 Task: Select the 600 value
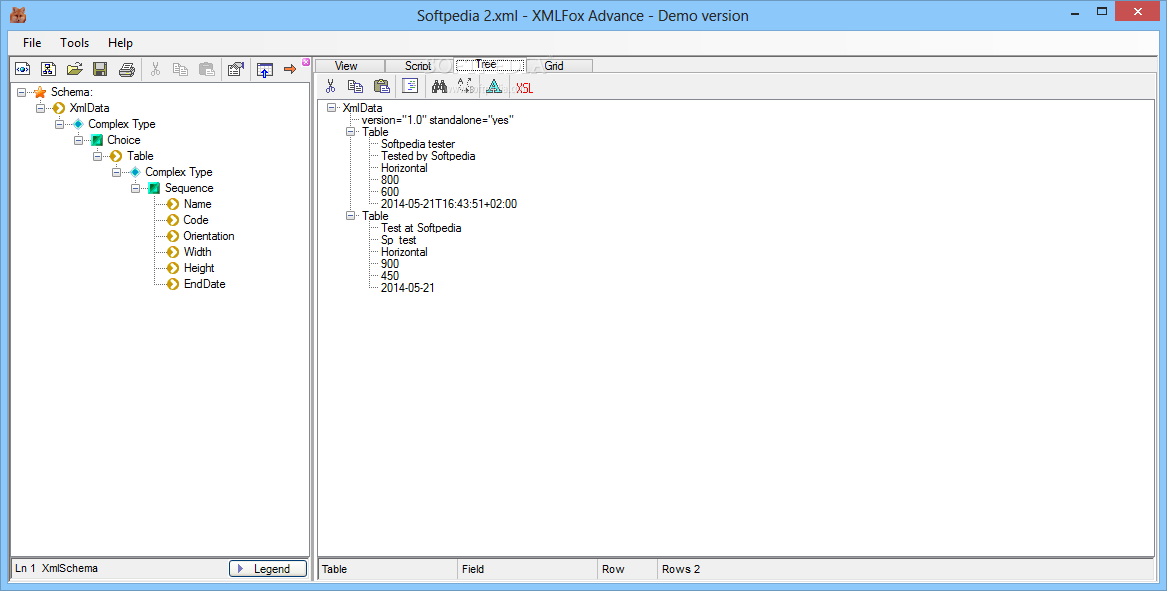tap(390, 192)
